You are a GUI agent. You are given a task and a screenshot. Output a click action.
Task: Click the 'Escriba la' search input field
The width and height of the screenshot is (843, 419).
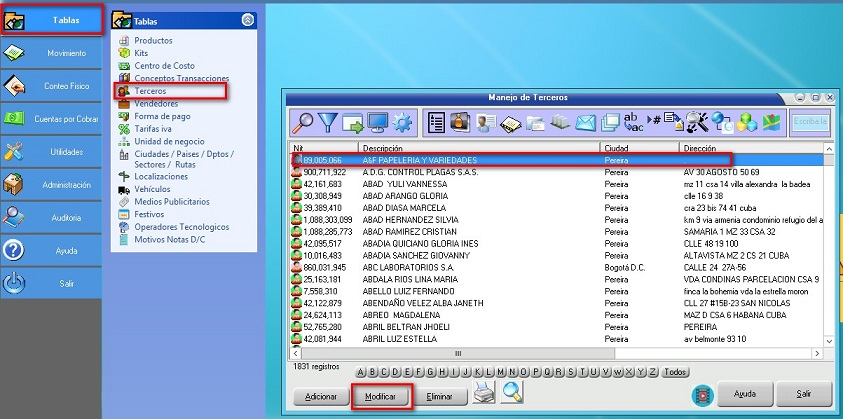click(x=810, y=123)
